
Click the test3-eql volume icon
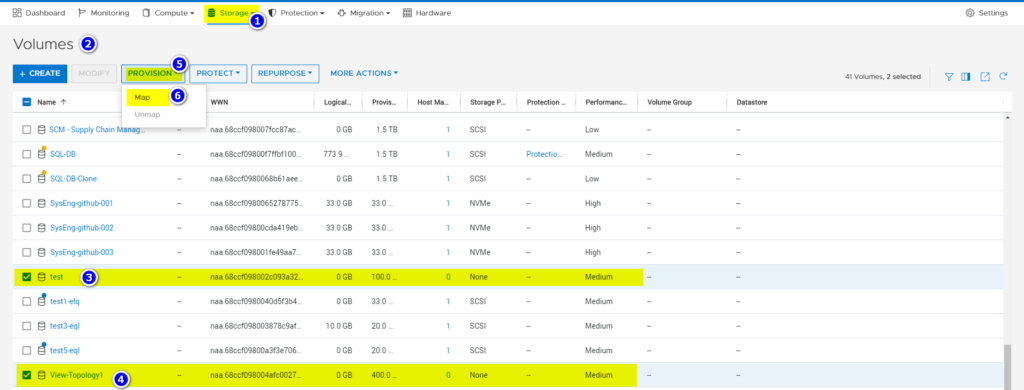(x=41, y=326)
